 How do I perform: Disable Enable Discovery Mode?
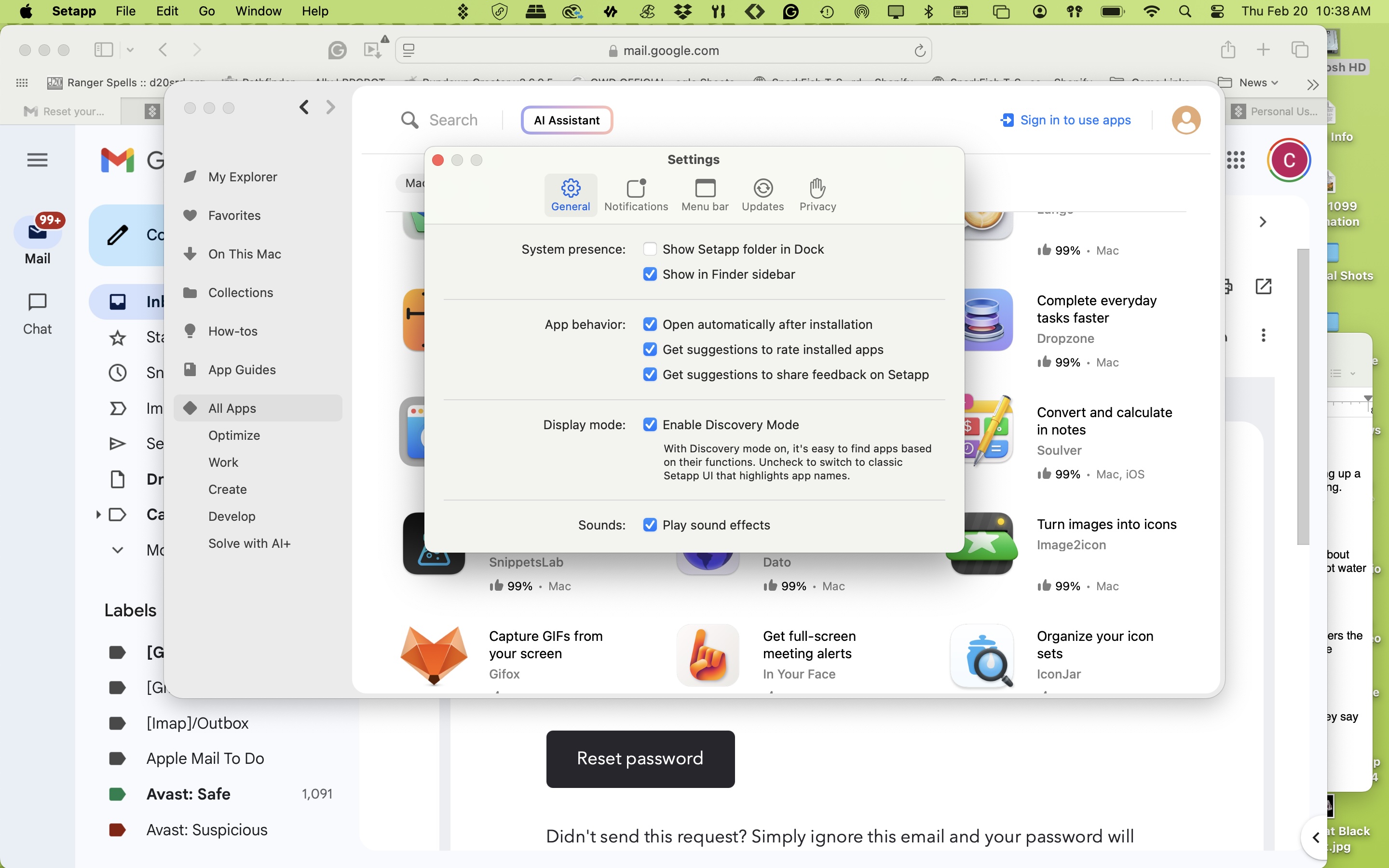click(650, 424)
